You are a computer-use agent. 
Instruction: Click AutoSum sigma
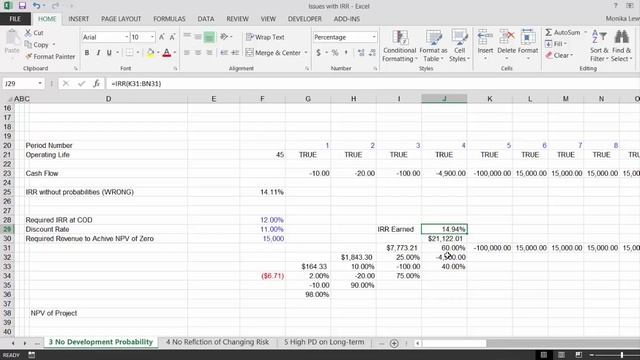pyautogui.click(x=563, y=32)
